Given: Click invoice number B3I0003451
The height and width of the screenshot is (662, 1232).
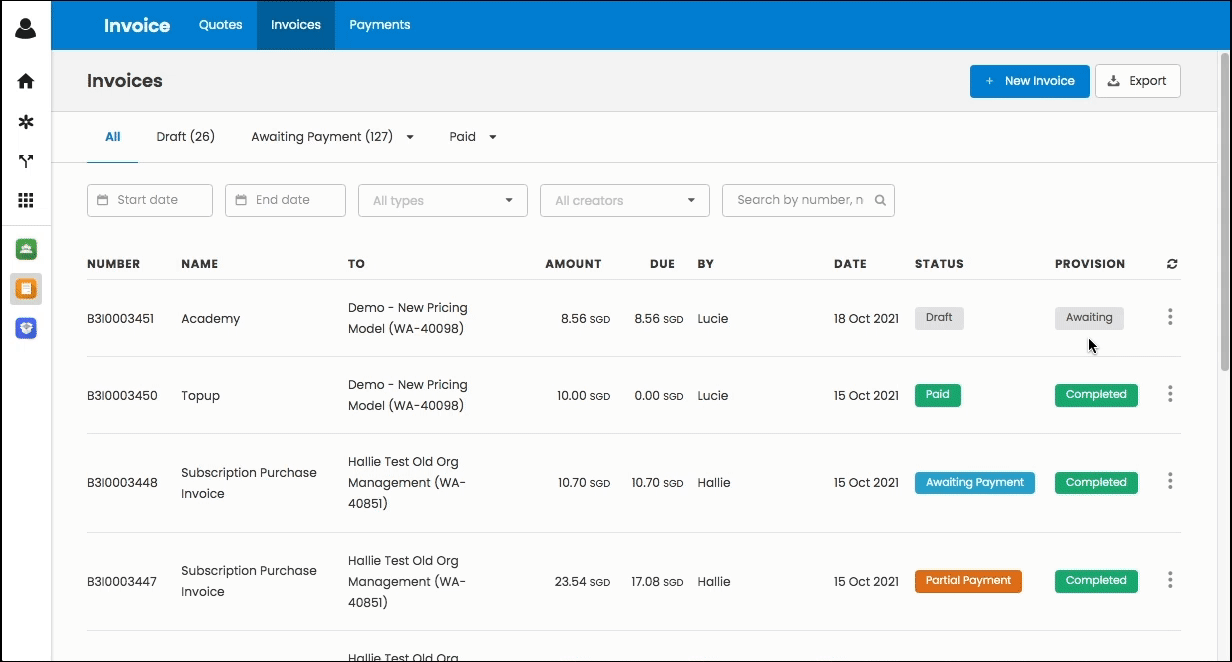Looking at the screenshot, I should [x=120, y=319].
